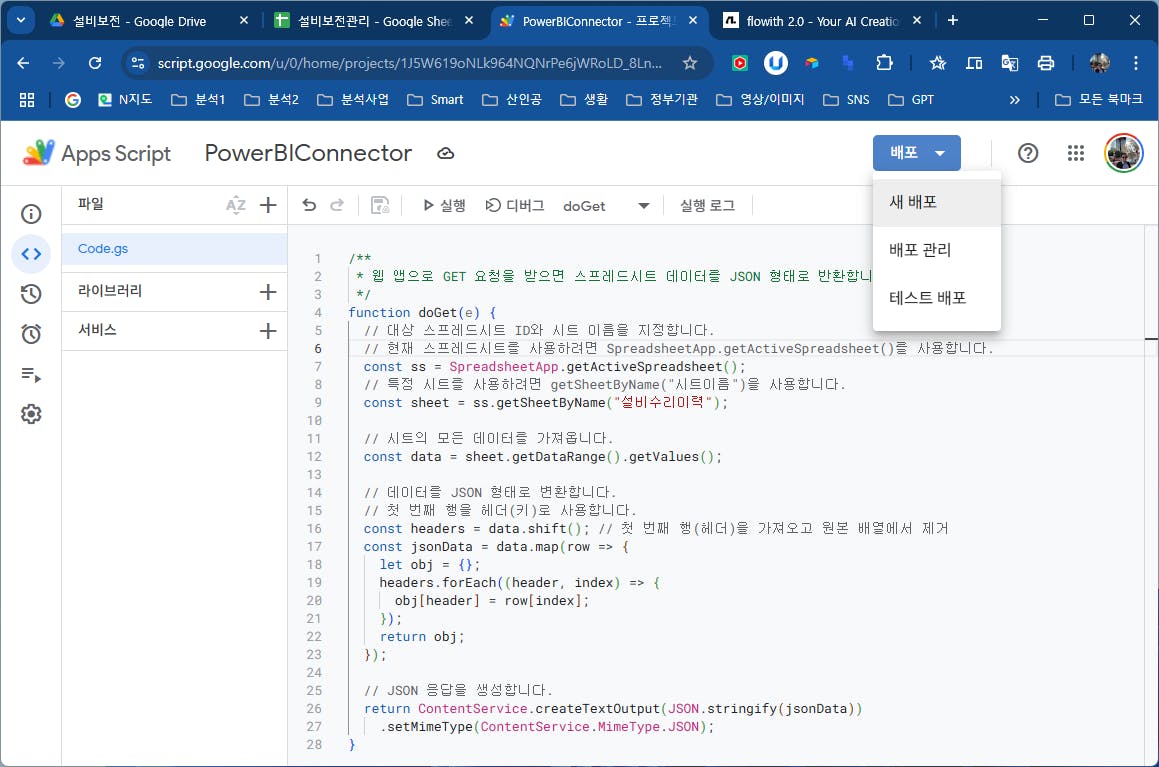
Task: Open the Chrome profile picture in the browser toolbar
Action: tap(1099, 63)
